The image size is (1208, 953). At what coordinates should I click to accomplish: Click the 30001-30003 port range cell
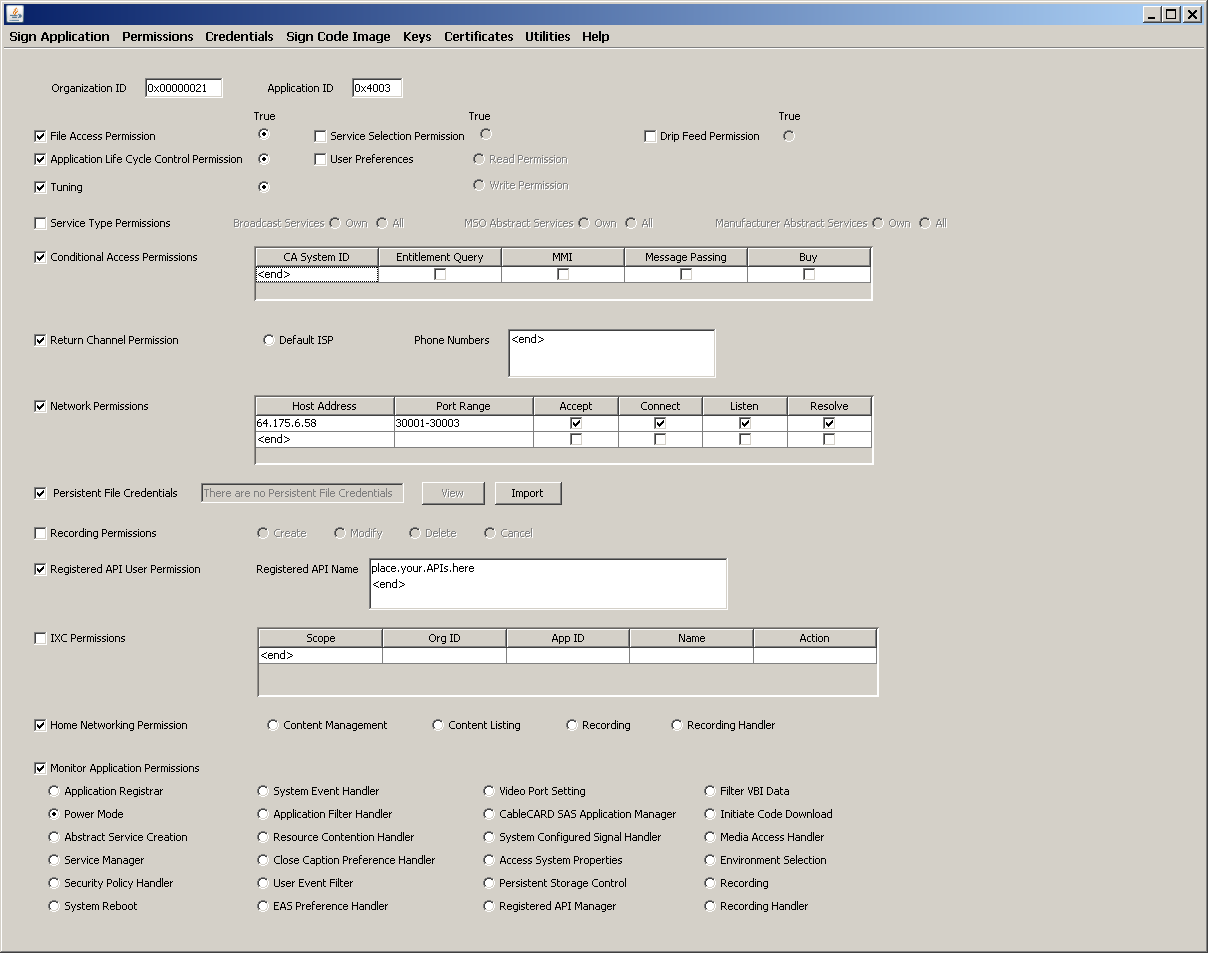464,423
